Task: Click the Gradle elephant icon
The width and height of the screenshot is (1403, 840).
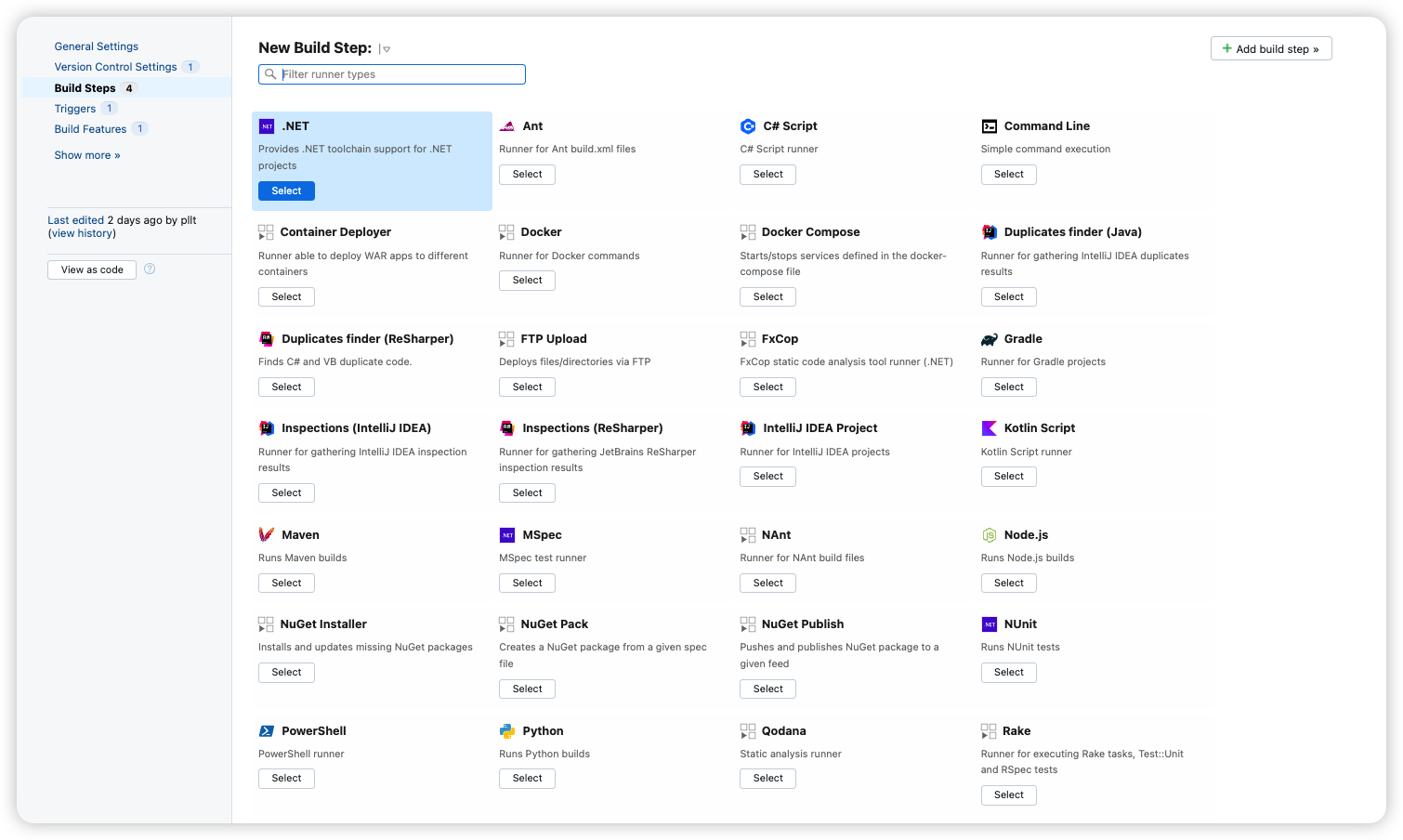Action: coord(989,339)
